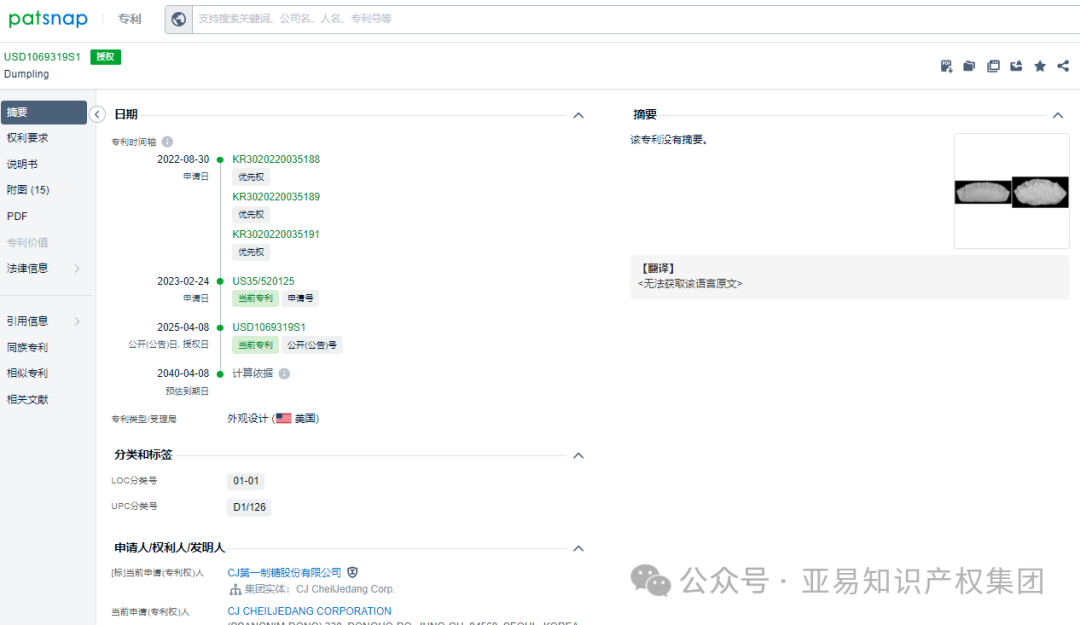Show info icon next to 计算依据
The image size is (1080, 625).
click(x=284, y=373)
